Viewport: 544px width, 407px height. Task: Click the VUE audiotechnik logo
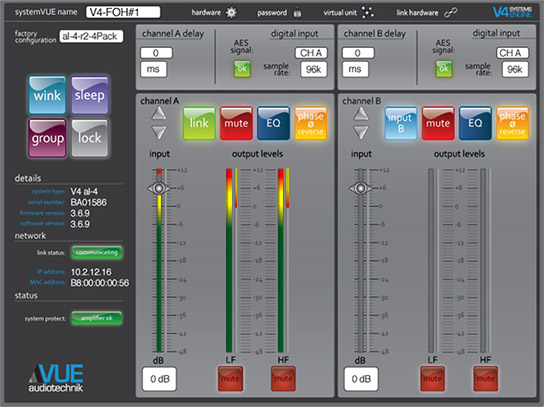(56, 378)
